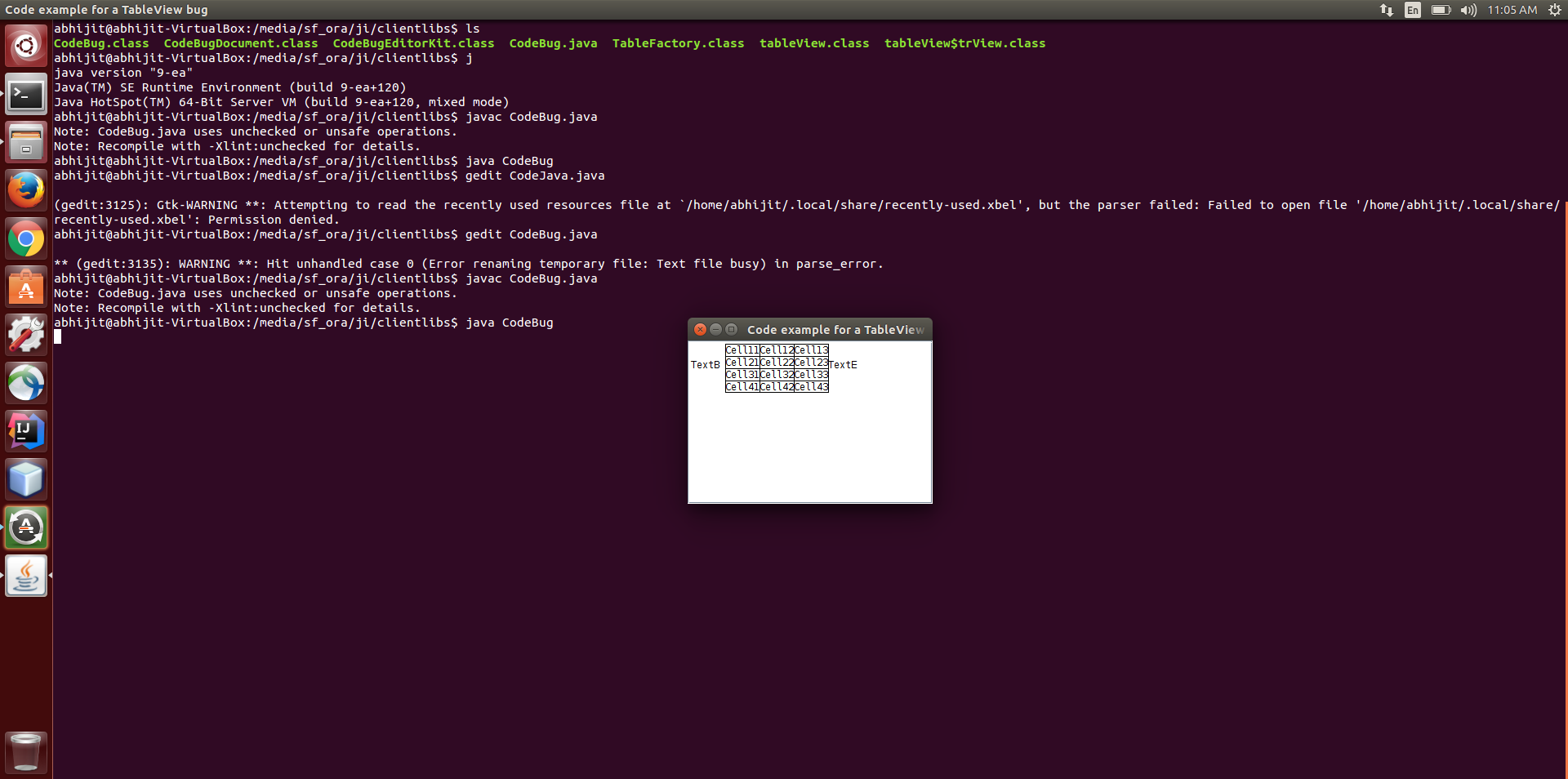Open the Terminal from the dock

coord(26,95)
